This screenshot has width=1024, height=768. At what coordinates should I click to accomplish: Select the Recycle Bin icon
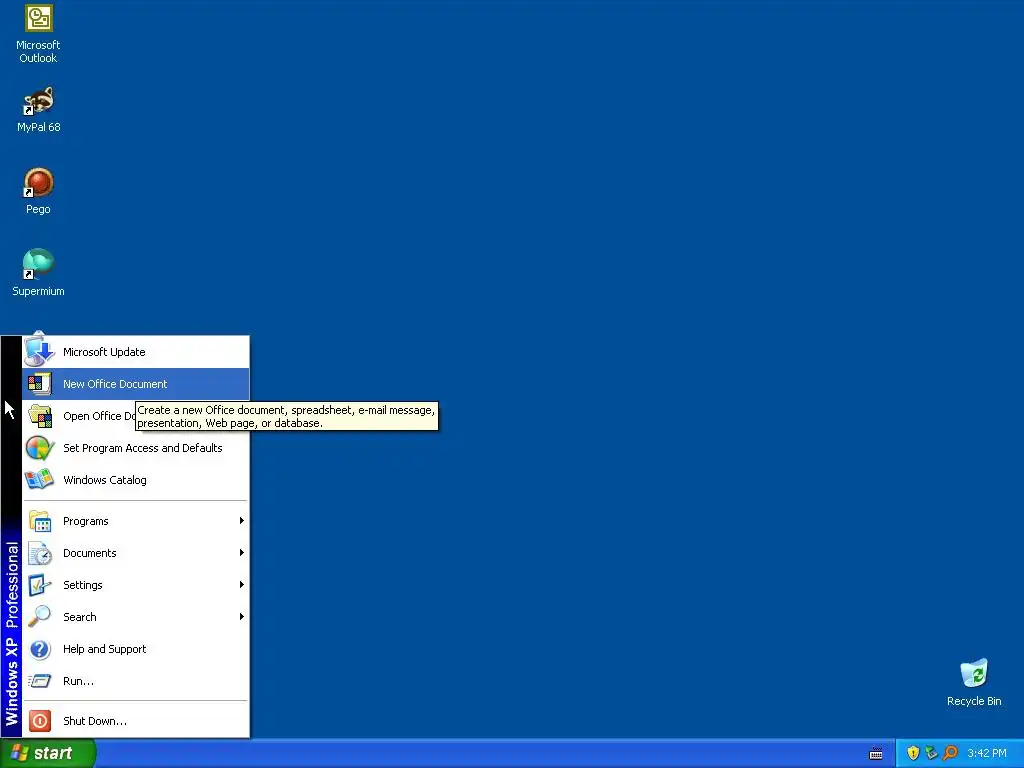[974, 683]
